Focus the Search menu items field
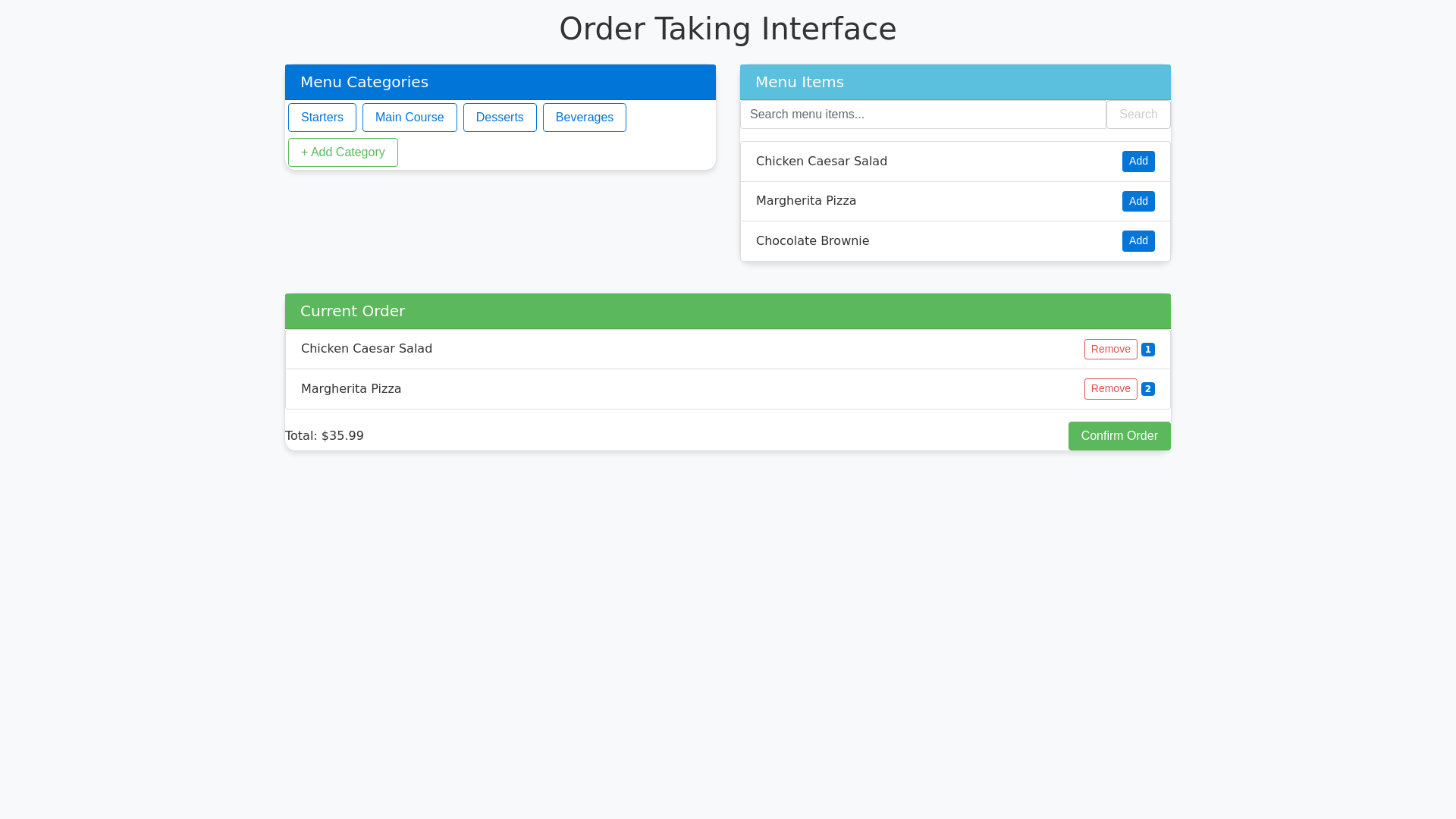Image resolution: width=1456 pixels, height=819 pixels. (x=922, y=115)
